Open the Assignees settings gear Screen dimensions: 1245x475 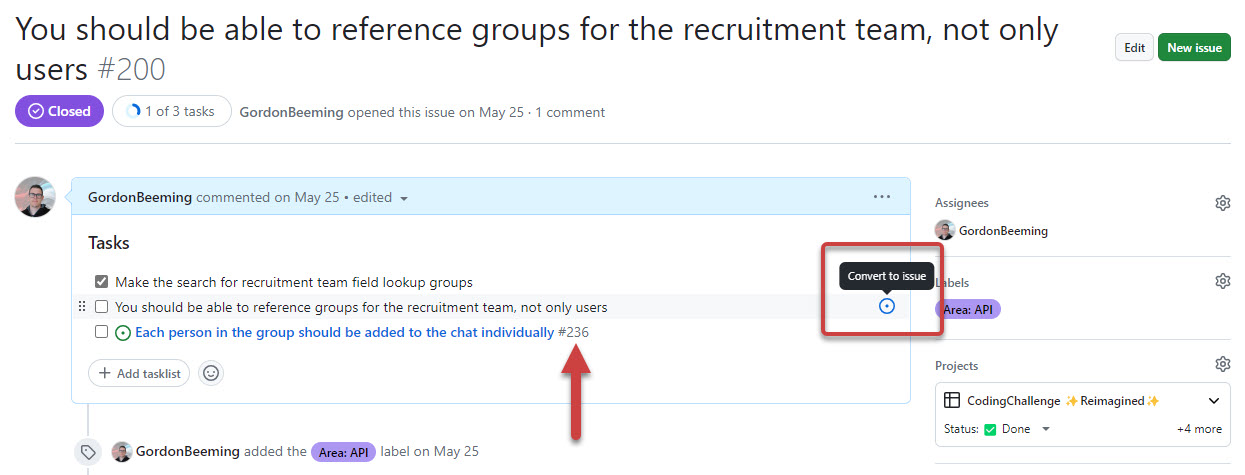[x=1222, y=203]
